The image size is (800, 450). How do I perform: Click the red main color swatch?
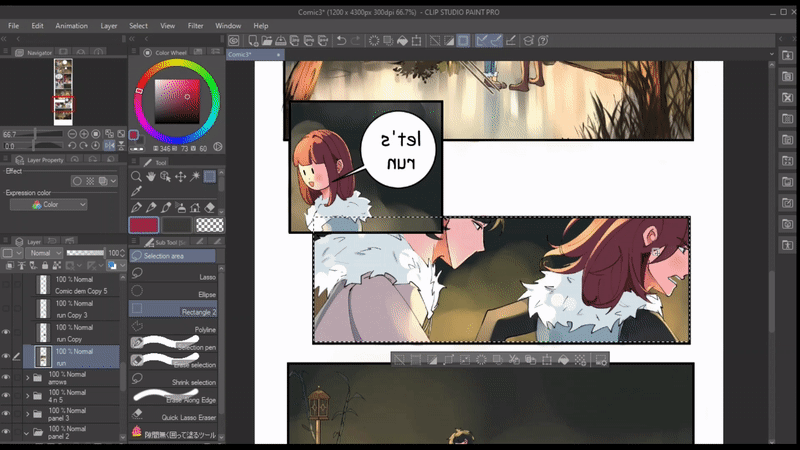pos(143,225)
